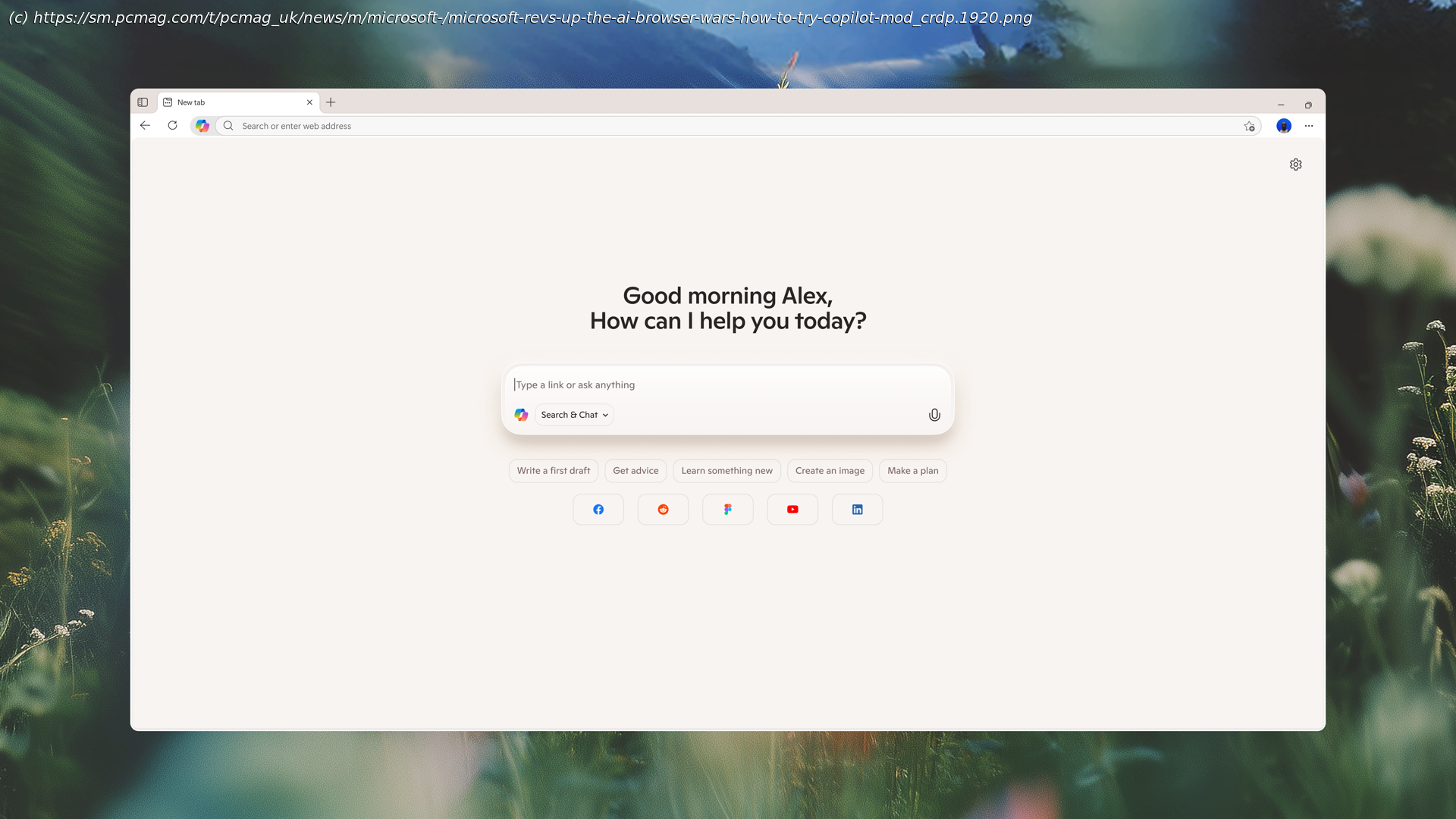Viewport: 1456px width, 819px height.
Task: Expand the Search & Chat dropdown
Action: coord(575,415)
